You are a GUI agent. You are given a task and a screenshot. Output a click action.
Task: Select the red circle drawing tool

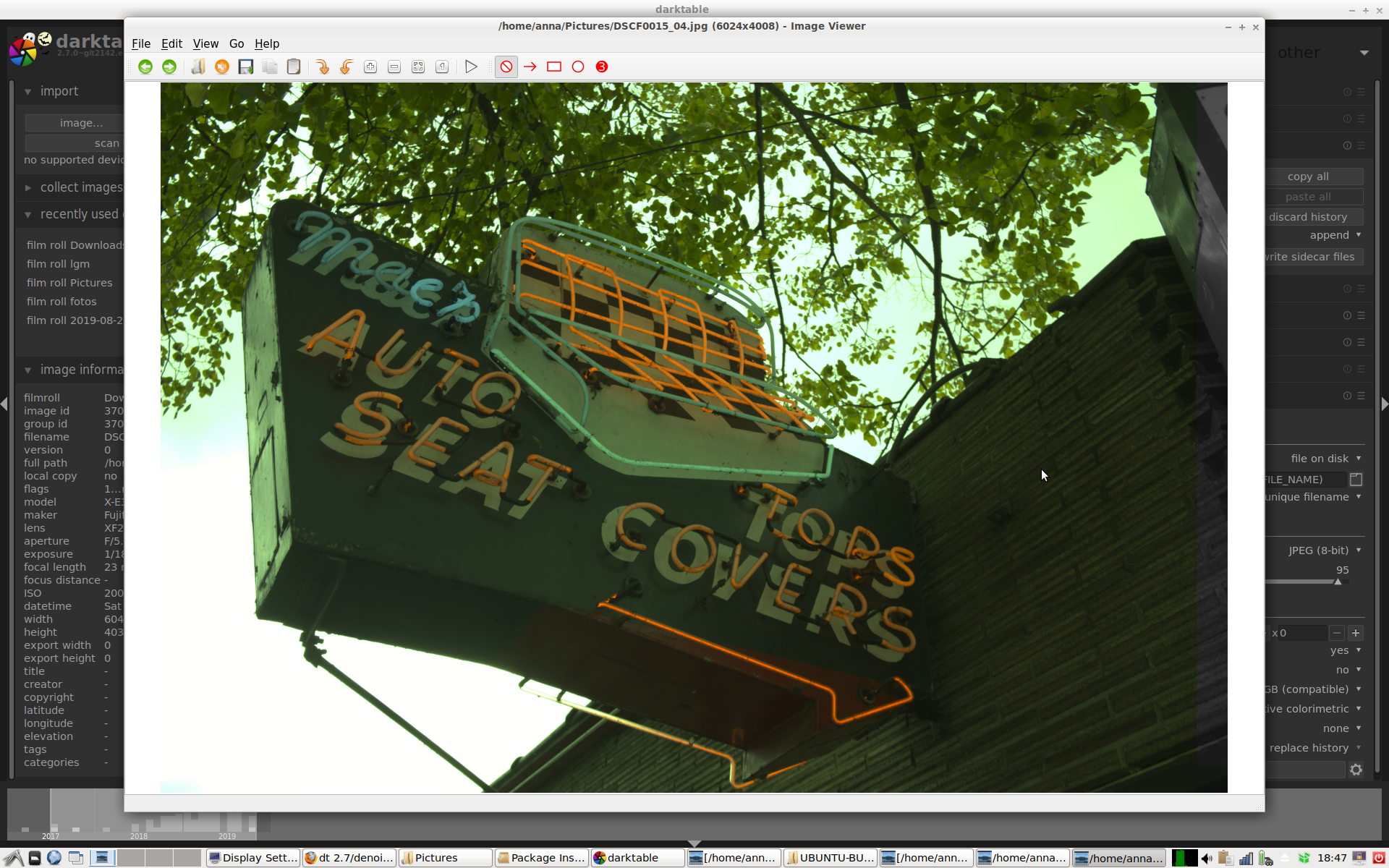pyautogui.click(x=578, y=67)
